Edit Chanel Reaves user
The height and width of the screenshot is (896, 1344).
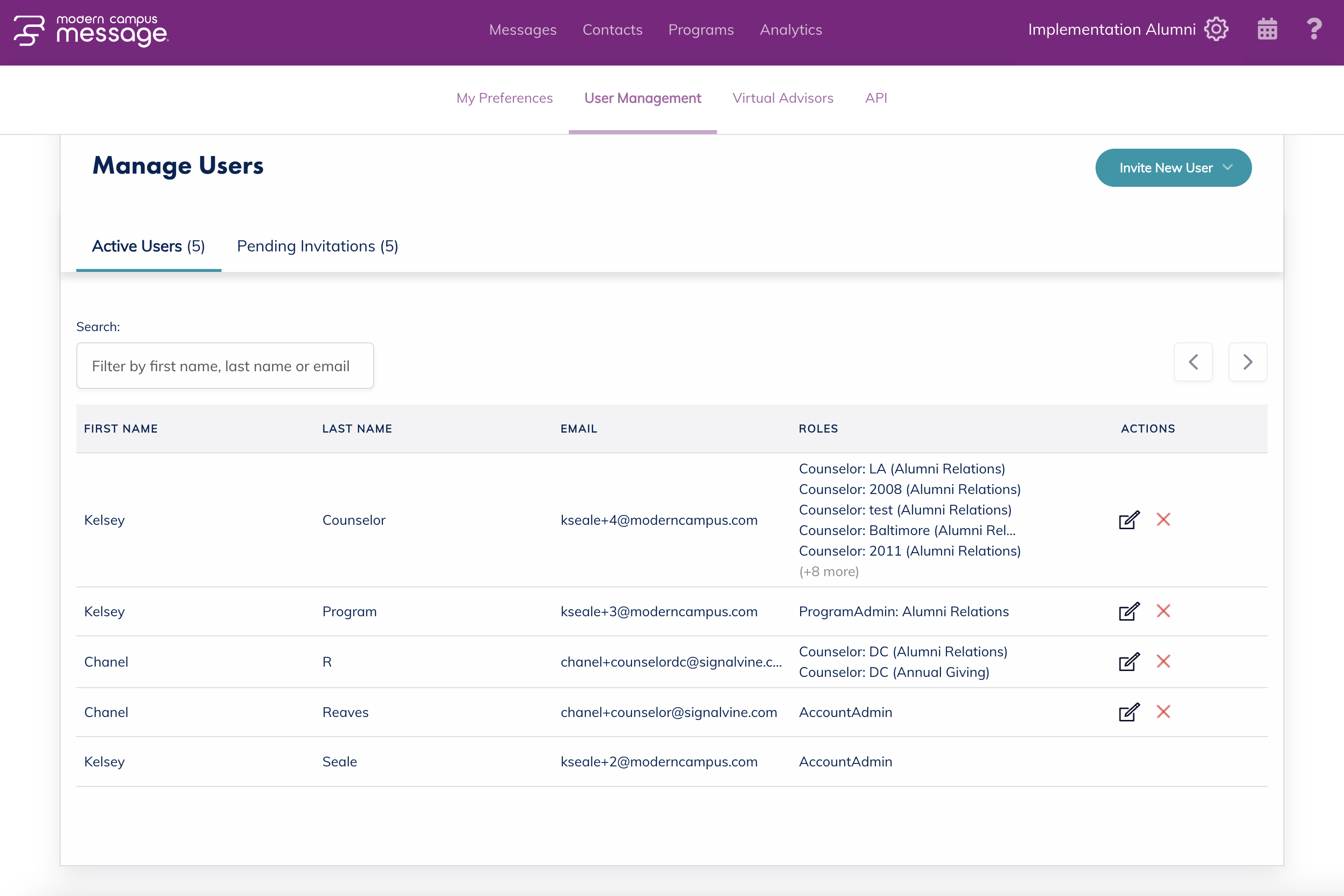[x=1129, y=712]
